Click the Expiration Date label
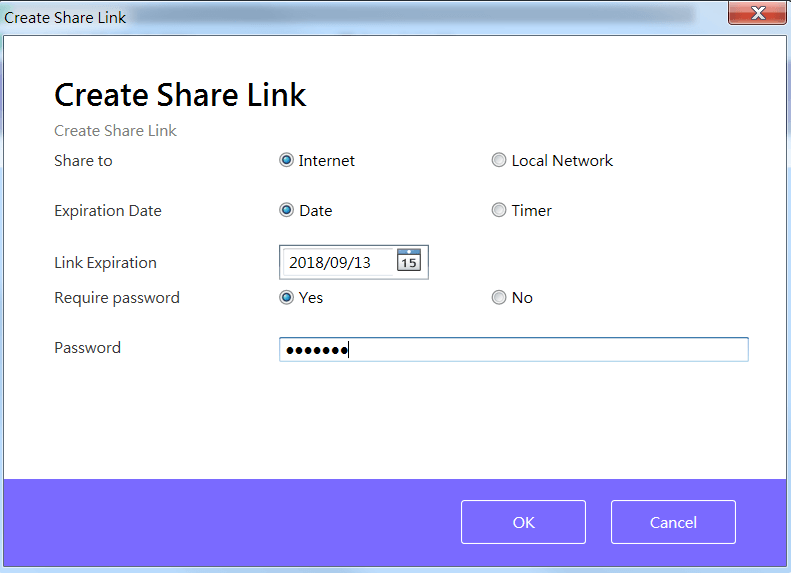Image resolution: width=791 pixels, height=573 pixels. point(107,211)
